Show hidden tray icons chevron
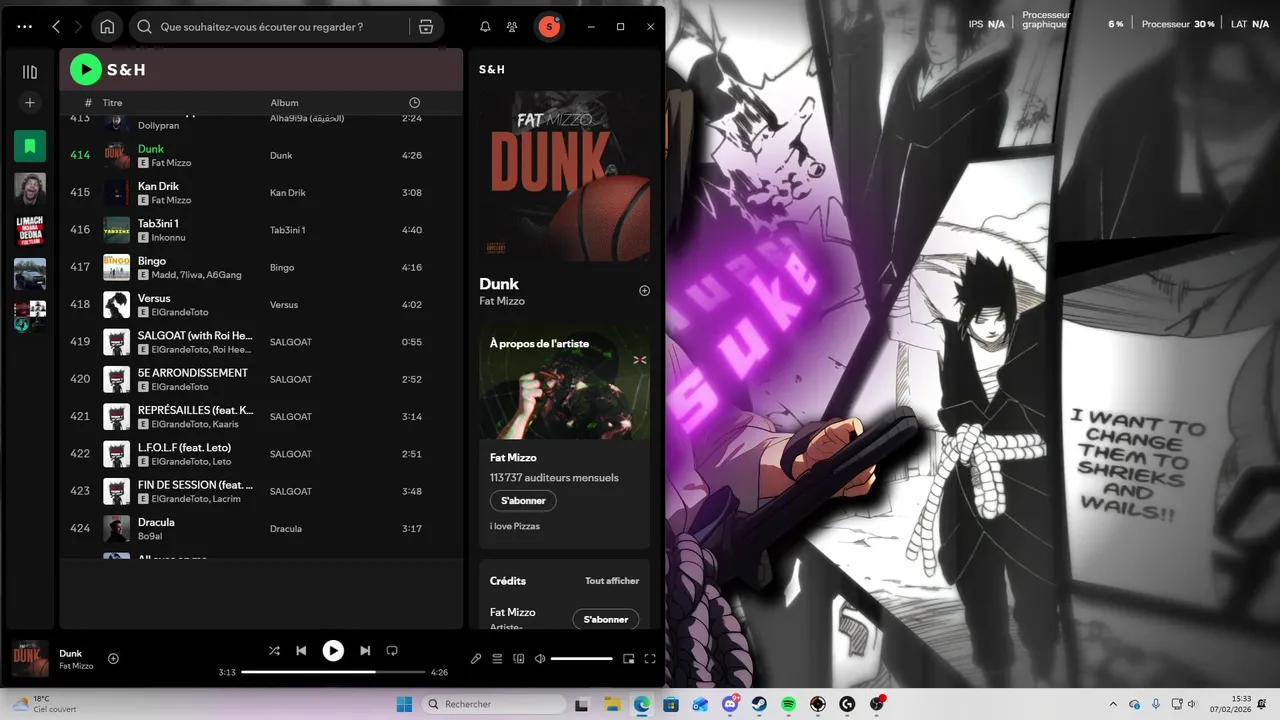 1113,704
